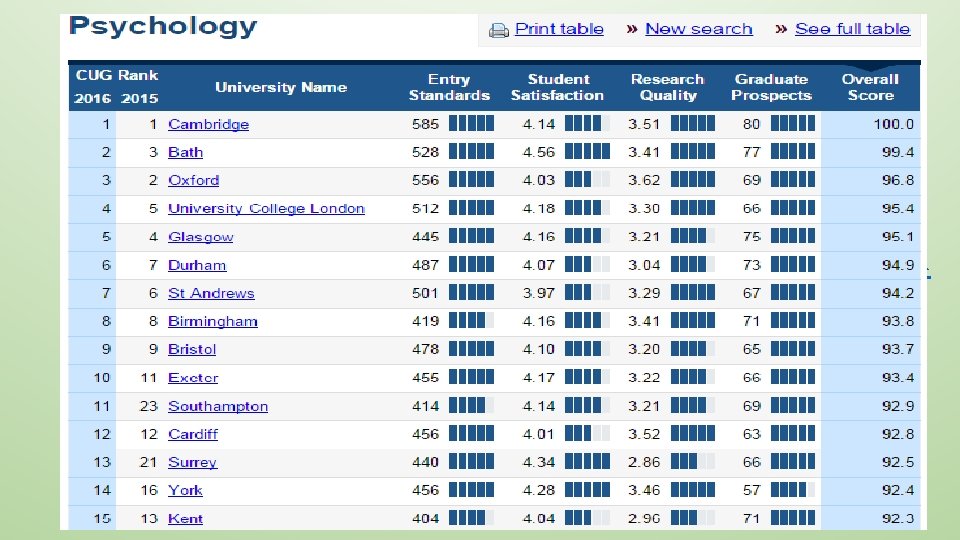The width and height of the screenshot is (960, 540).
Task: Sort by the Research Quality column header
Action: pyautogui.click(x=667, y=87)
